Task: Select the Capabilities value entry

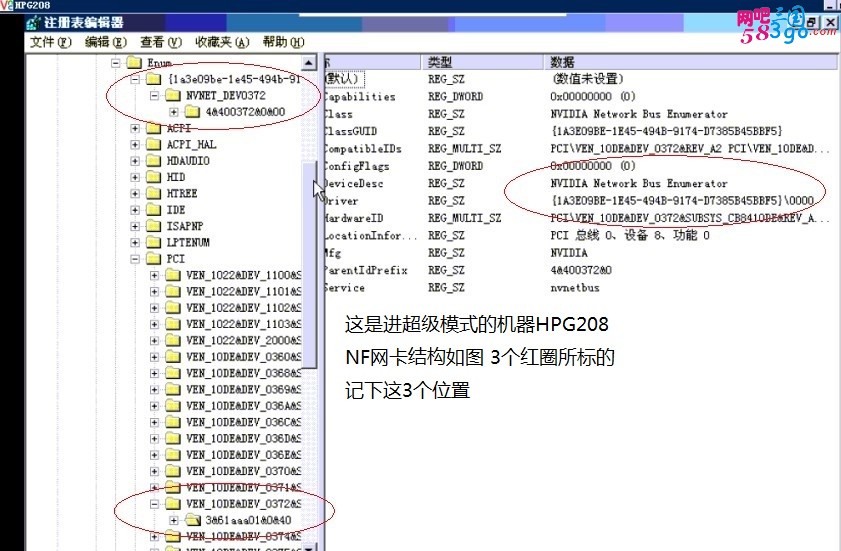Action: [359, 97]
